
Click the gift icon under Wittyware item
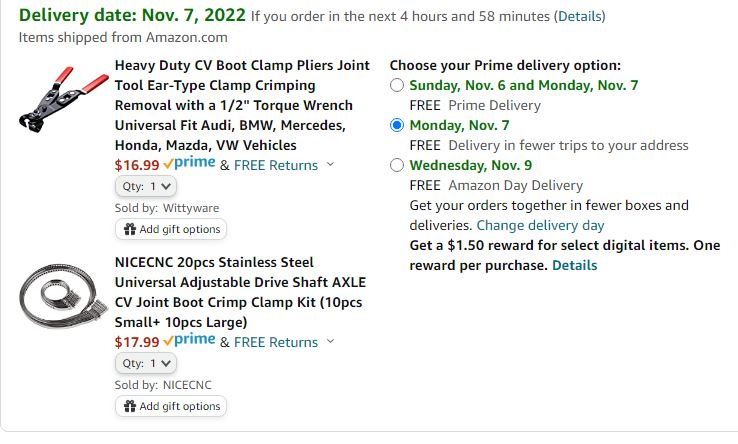[x=130, y=229]
